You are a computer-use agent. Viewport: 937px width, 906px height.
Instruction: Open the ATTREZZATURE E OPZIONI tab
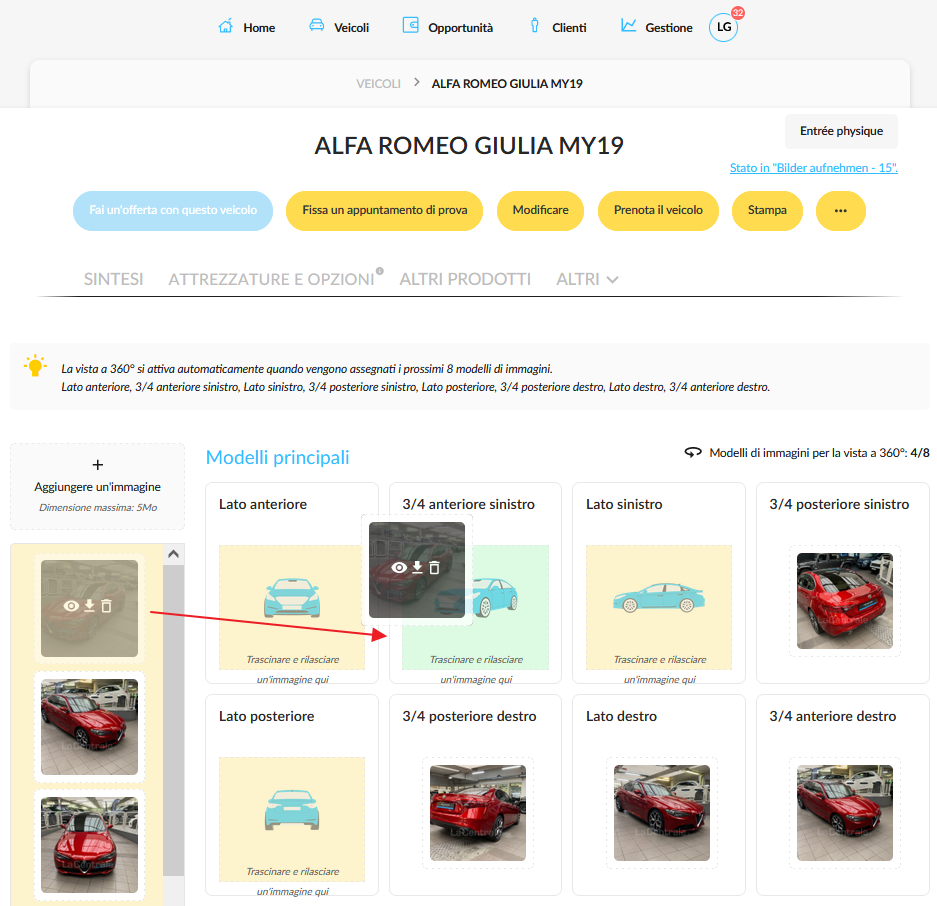click(271, 279)
